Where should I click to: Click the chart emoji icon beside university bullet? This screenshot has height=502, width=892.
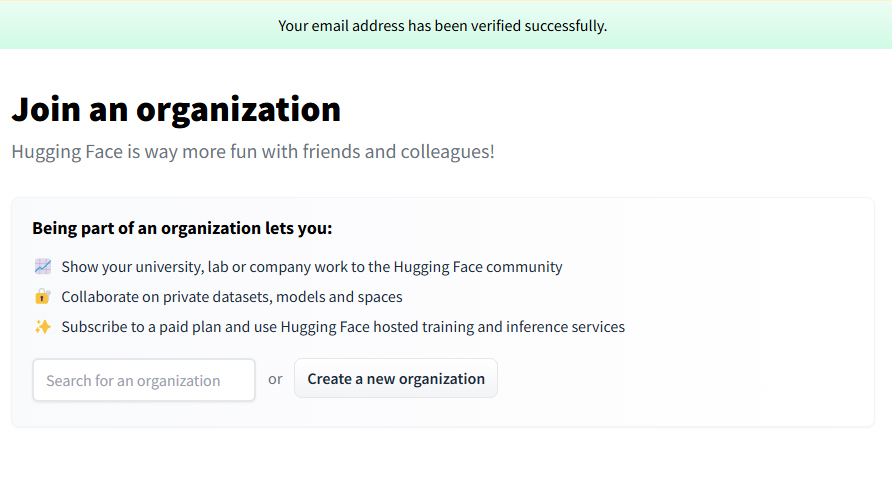[42, 267]
